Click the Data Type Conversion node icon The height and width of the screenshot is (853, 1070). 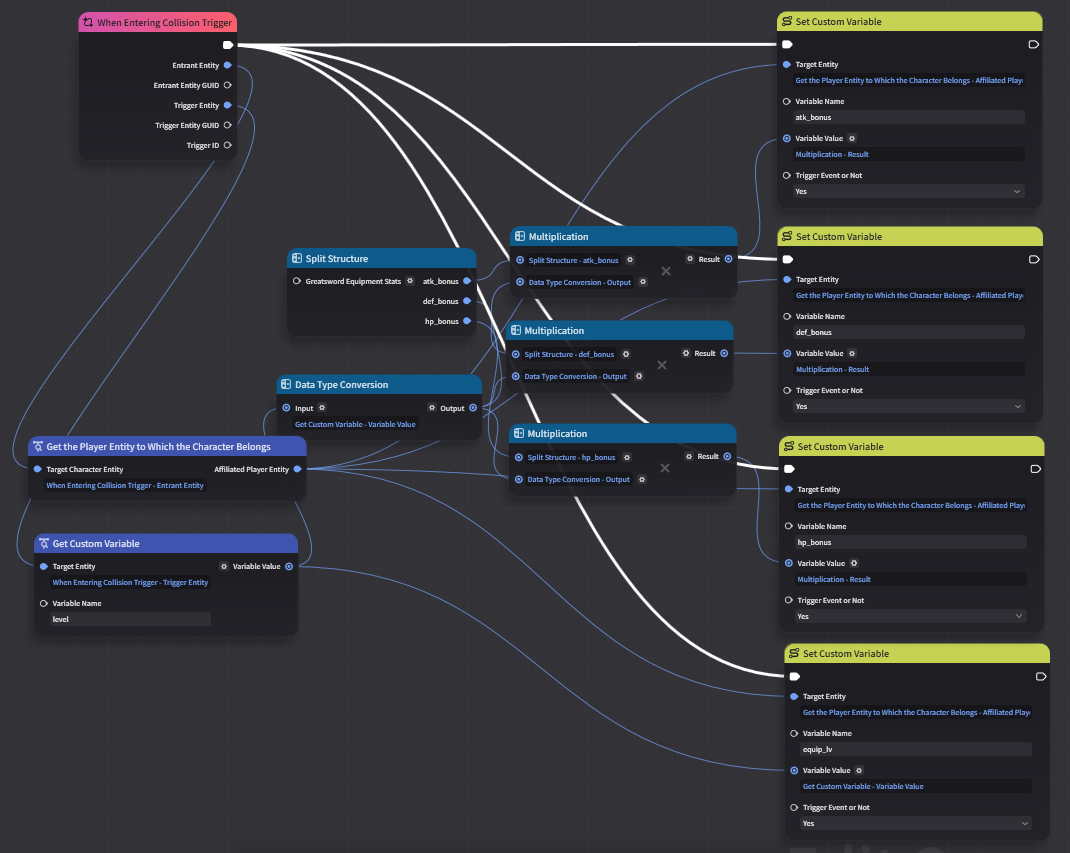pyautogui.click(x=287, y=384)
